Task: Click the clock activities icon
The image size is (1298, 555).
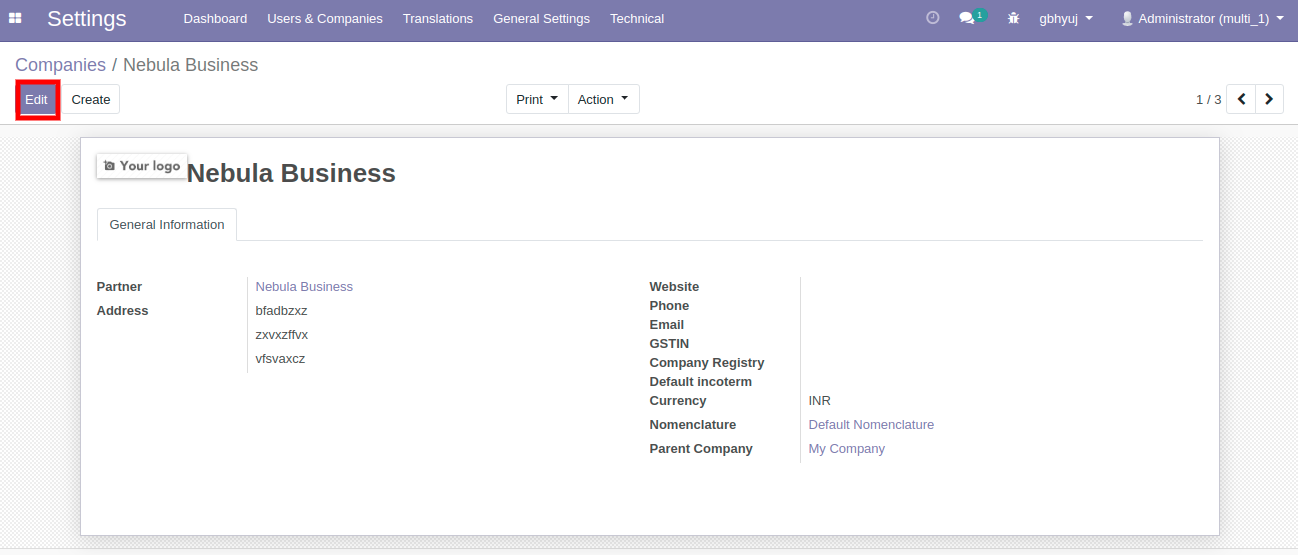Action: (932, 18)
